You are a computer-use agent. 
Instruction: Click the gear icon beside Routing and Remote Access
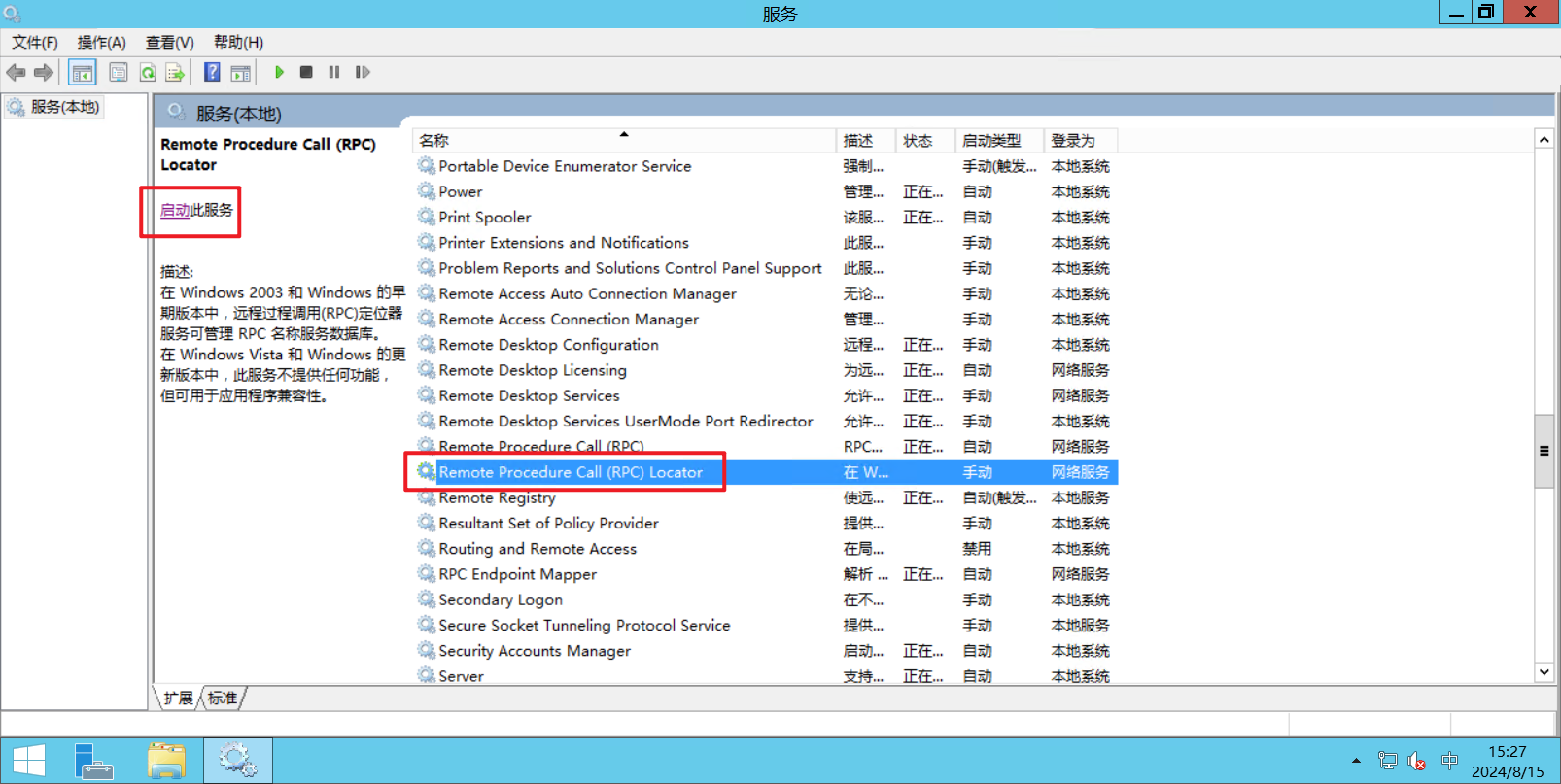(427, 549)
